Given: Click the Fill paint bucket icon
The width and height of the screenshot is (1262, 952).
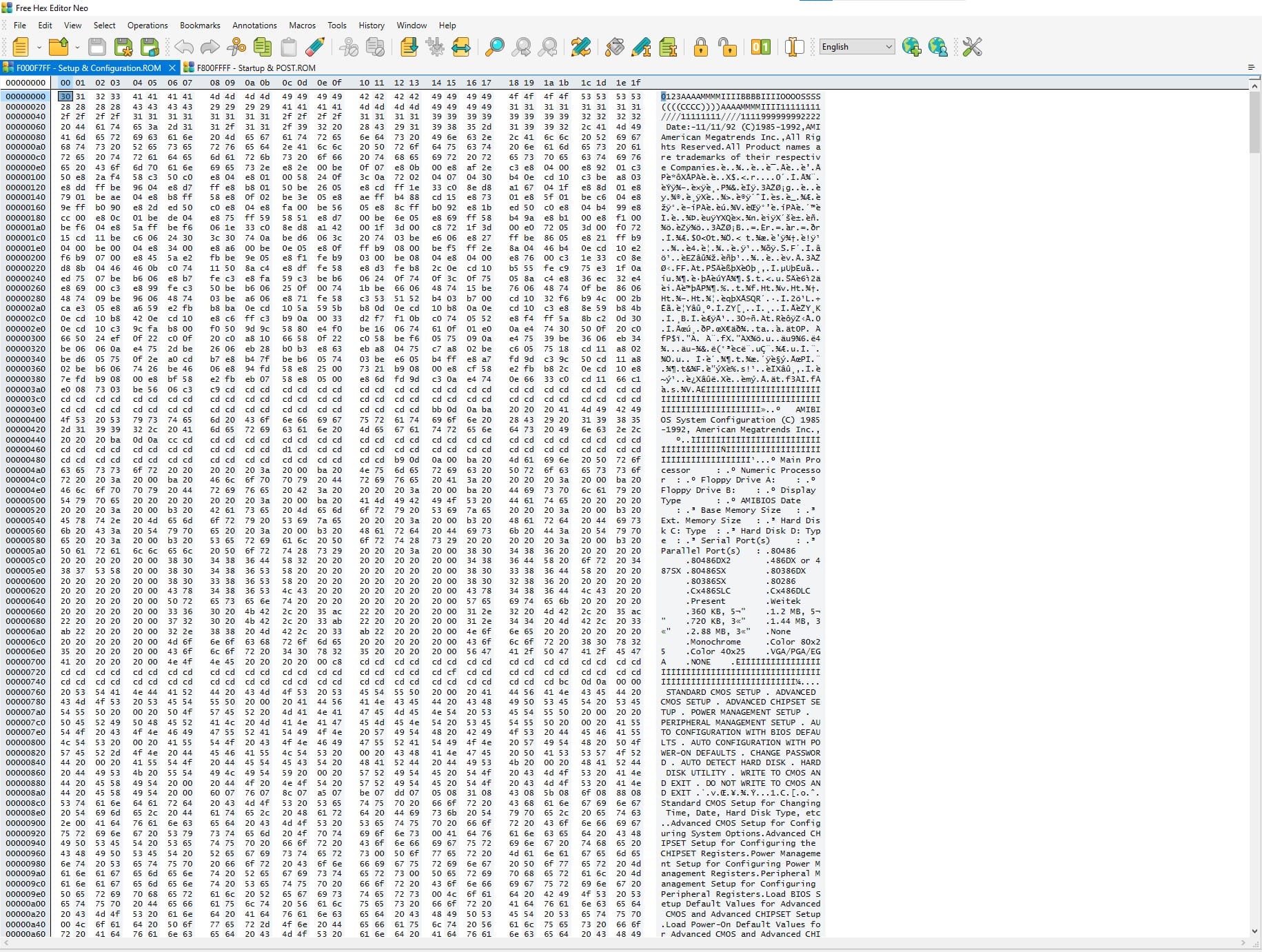Looking at the screenshot, I should [614, 47].
